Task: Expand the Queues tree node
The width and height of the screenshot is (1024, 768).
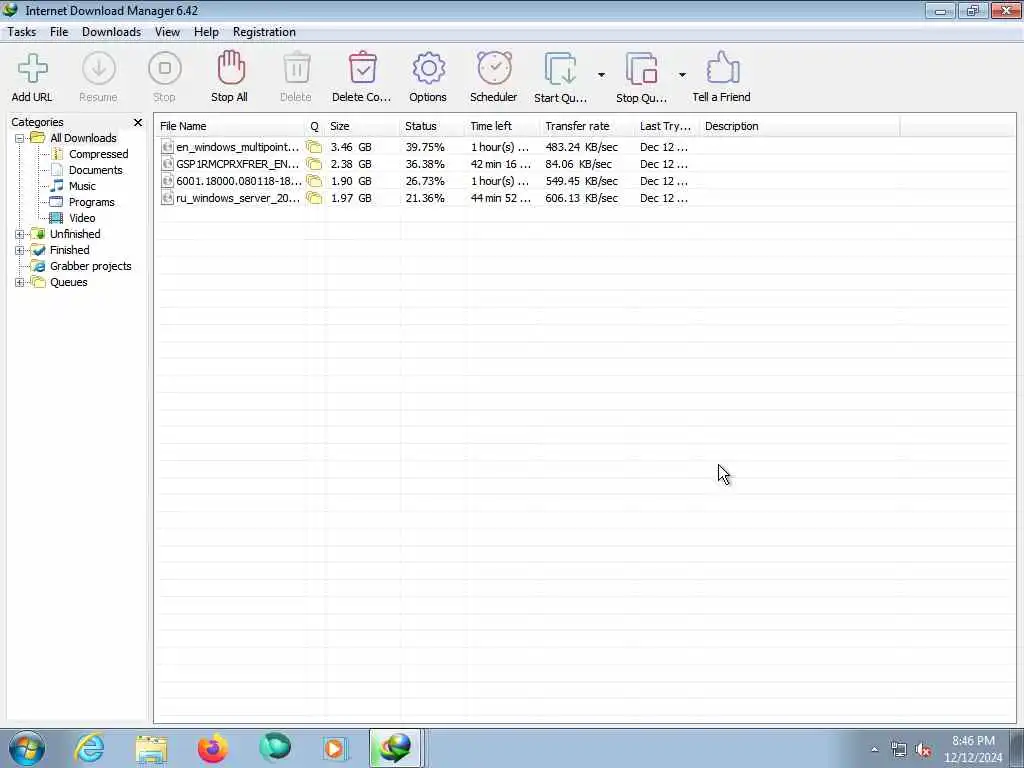Action: 20,283
